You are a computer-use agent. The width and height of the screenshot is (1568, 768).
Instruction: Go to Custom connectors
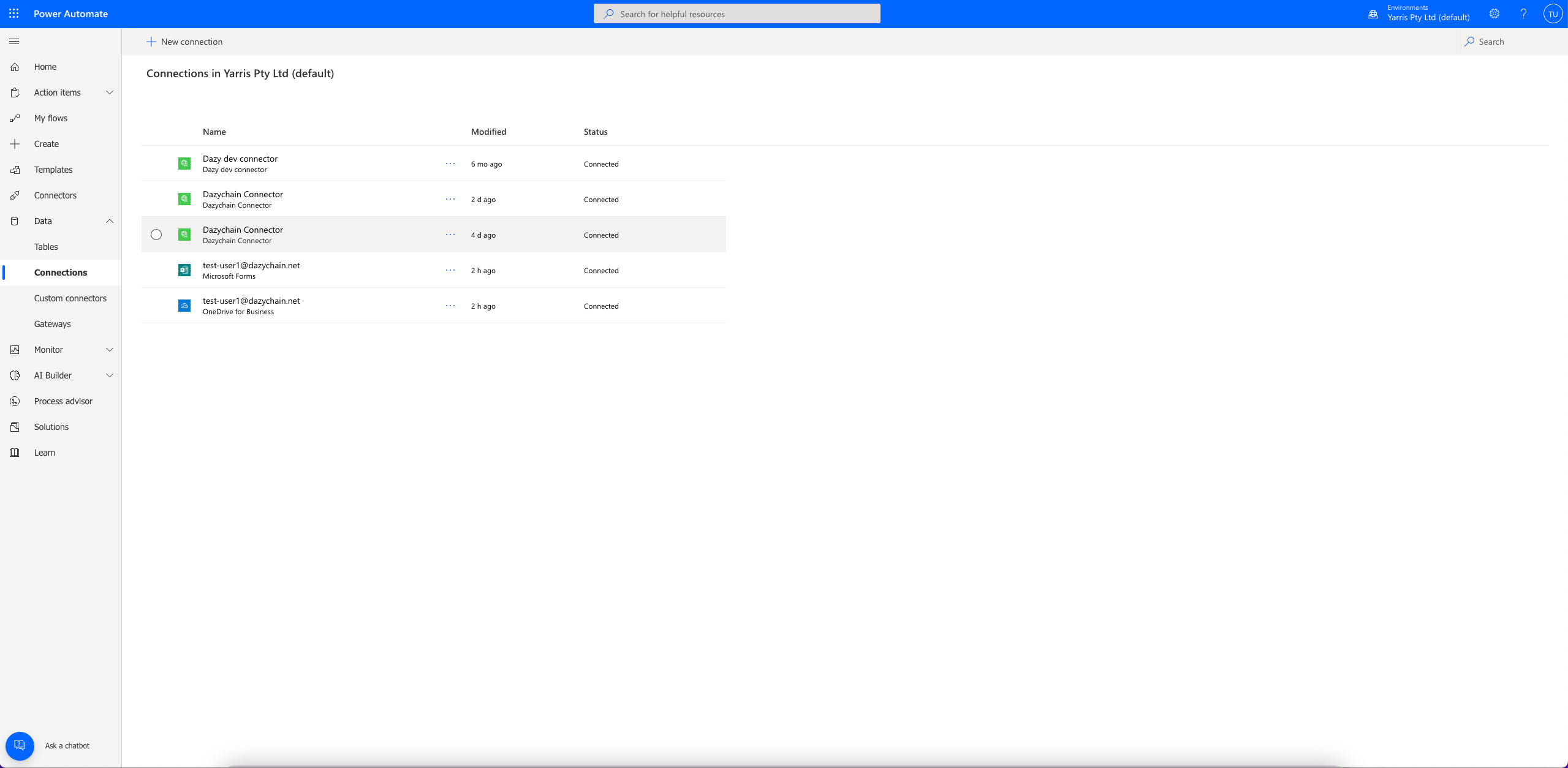point(70,298)
